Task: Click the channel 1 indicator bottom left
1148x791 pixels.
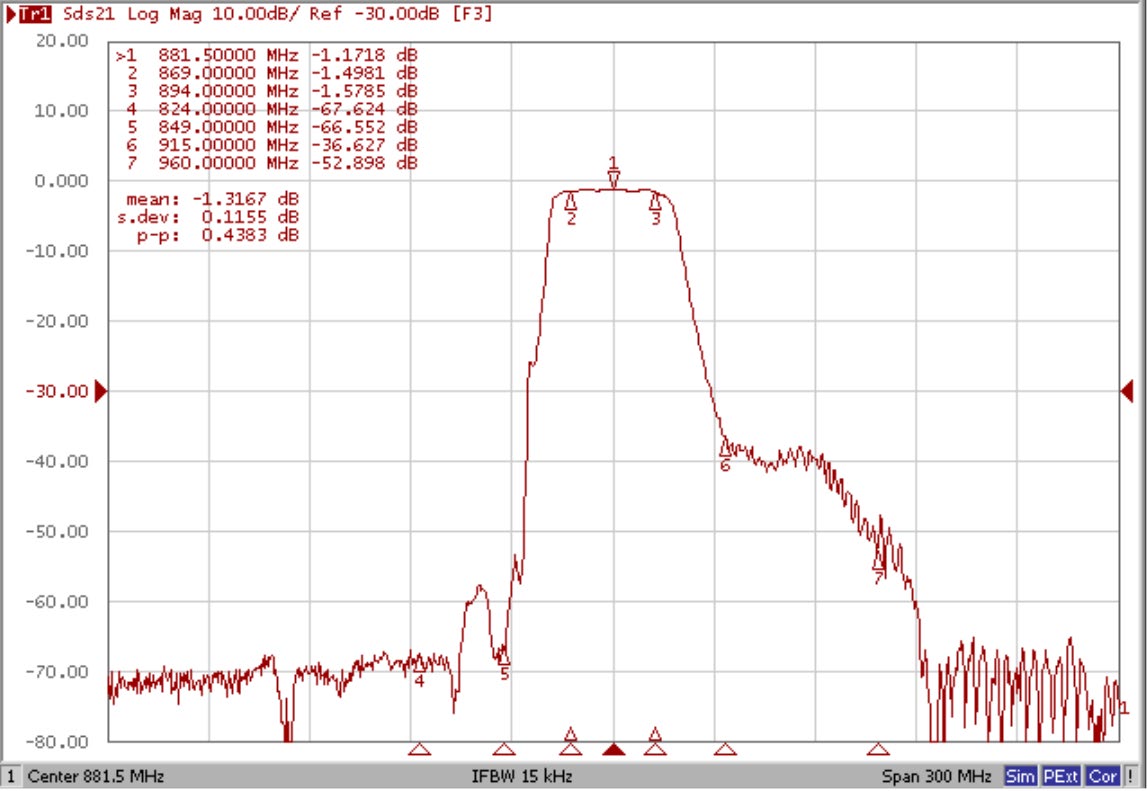Action: point(10,775)
